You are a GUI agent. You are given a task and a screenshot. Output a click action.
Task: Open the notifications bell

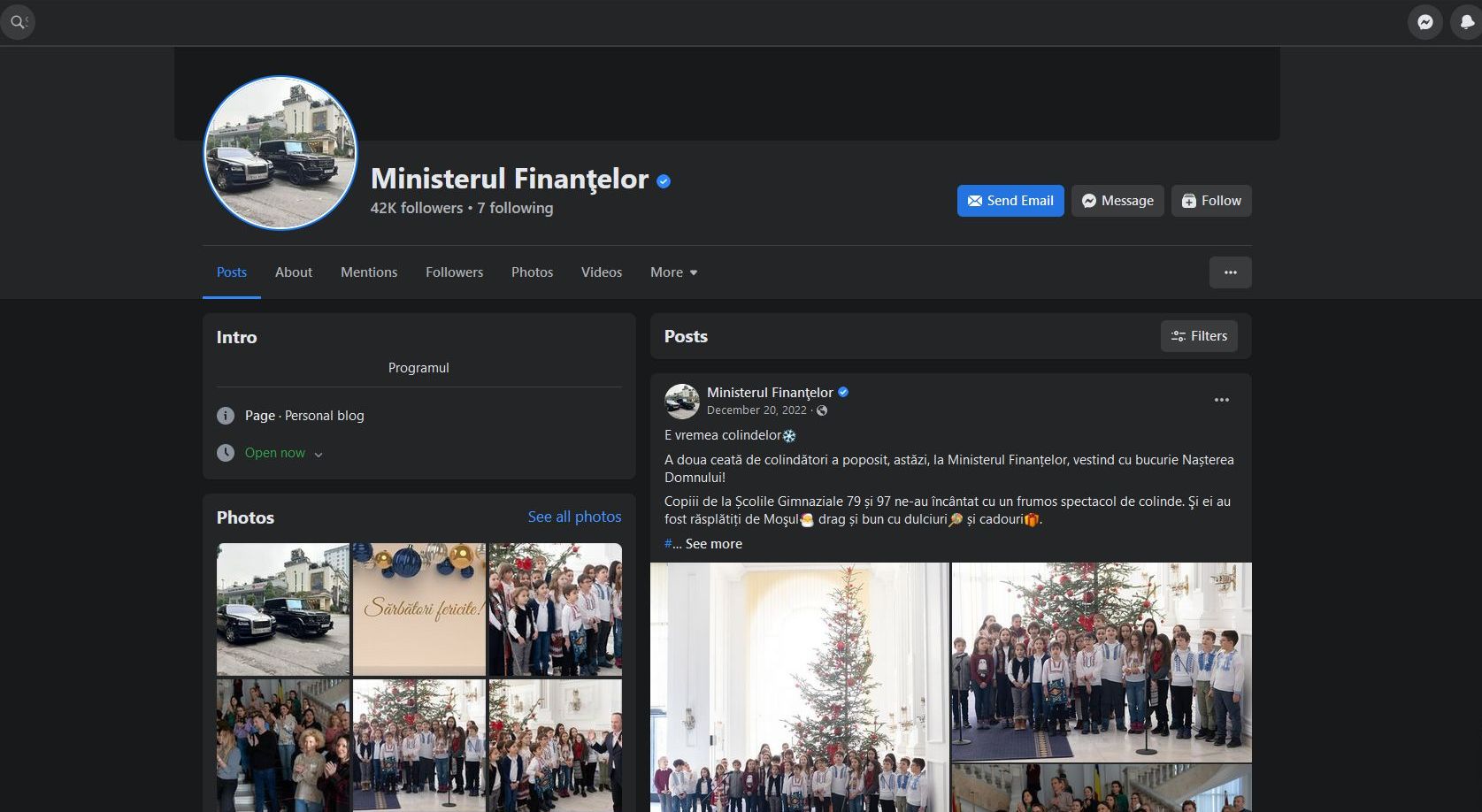point(1466,22)
